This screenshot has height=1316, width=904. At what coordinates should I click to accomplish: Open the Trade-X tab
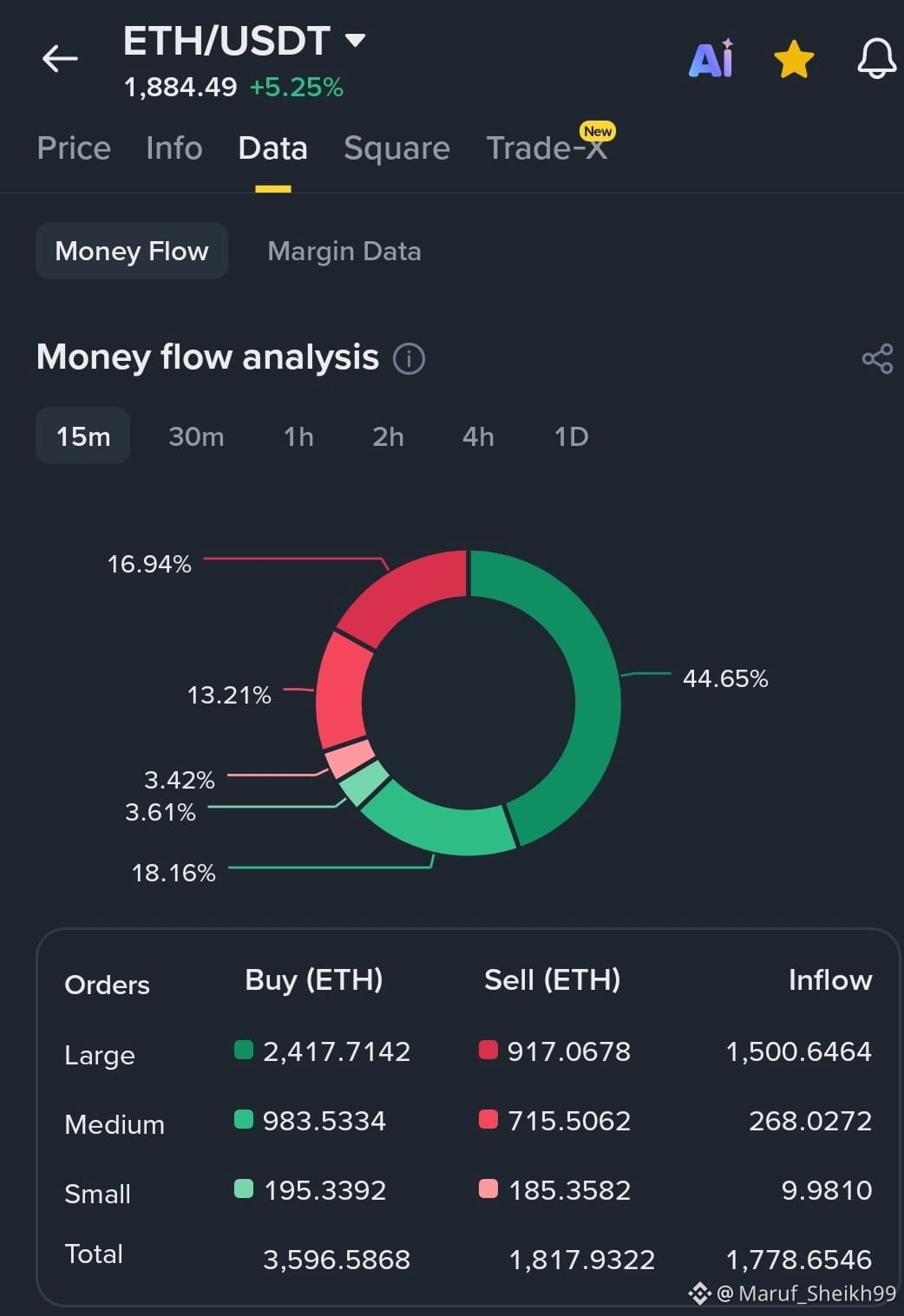click(x=547, y=147)
